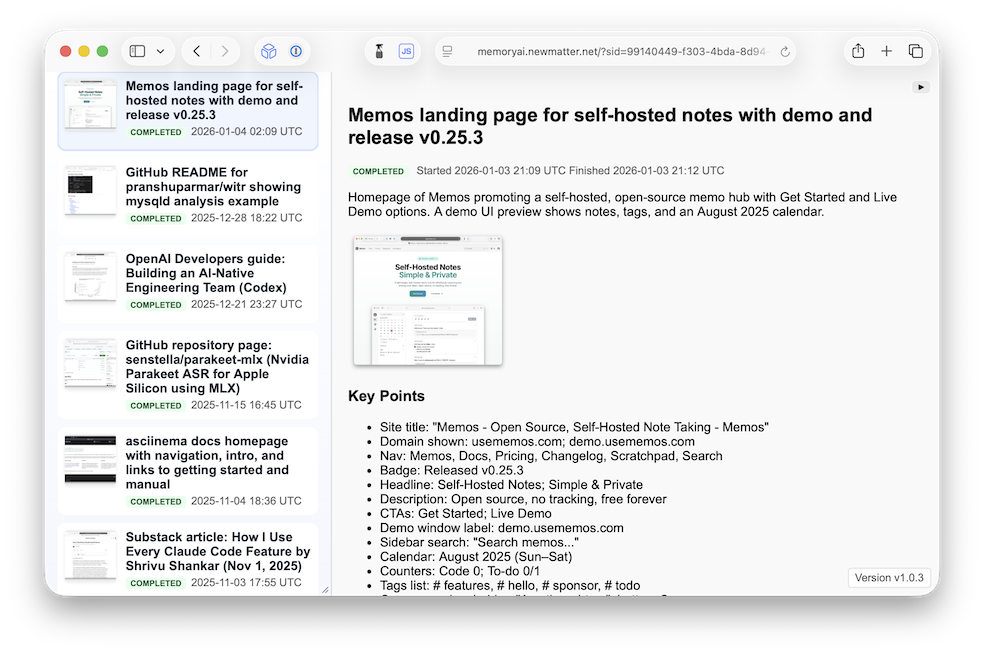Navigate back using the back arrow
984x655 pixels.
pos(196,50)
